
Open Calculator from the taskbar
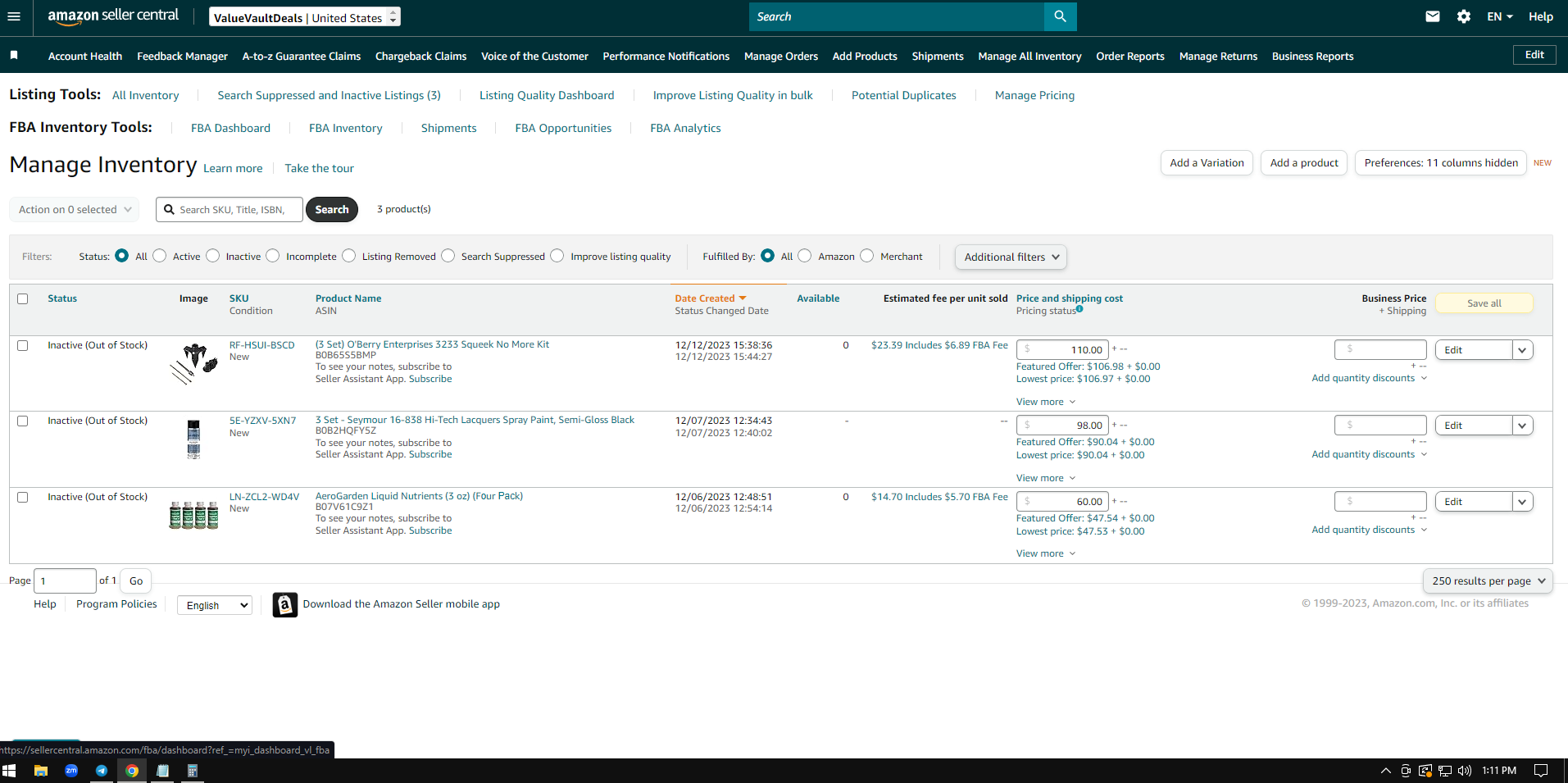pyautogui.click(x=193, y=771)
